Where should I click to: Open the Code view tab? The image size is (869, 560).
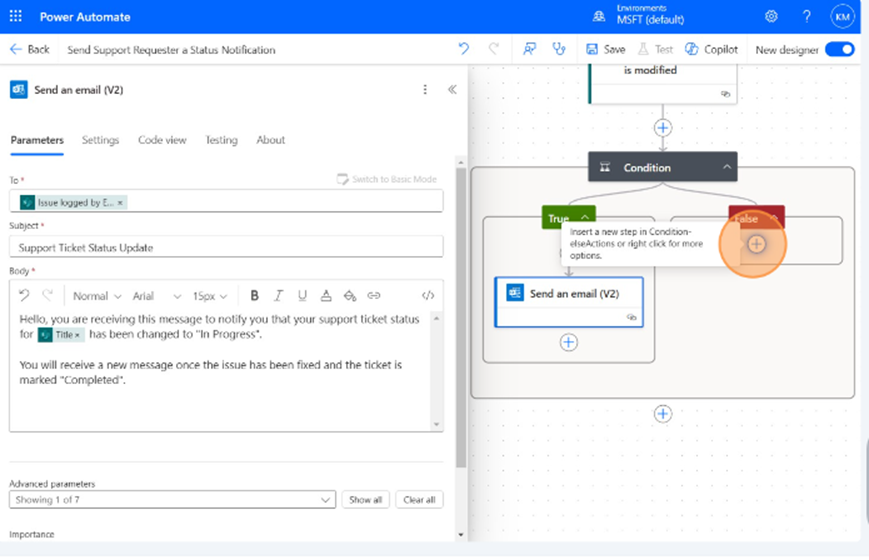(x=162, y=140)
